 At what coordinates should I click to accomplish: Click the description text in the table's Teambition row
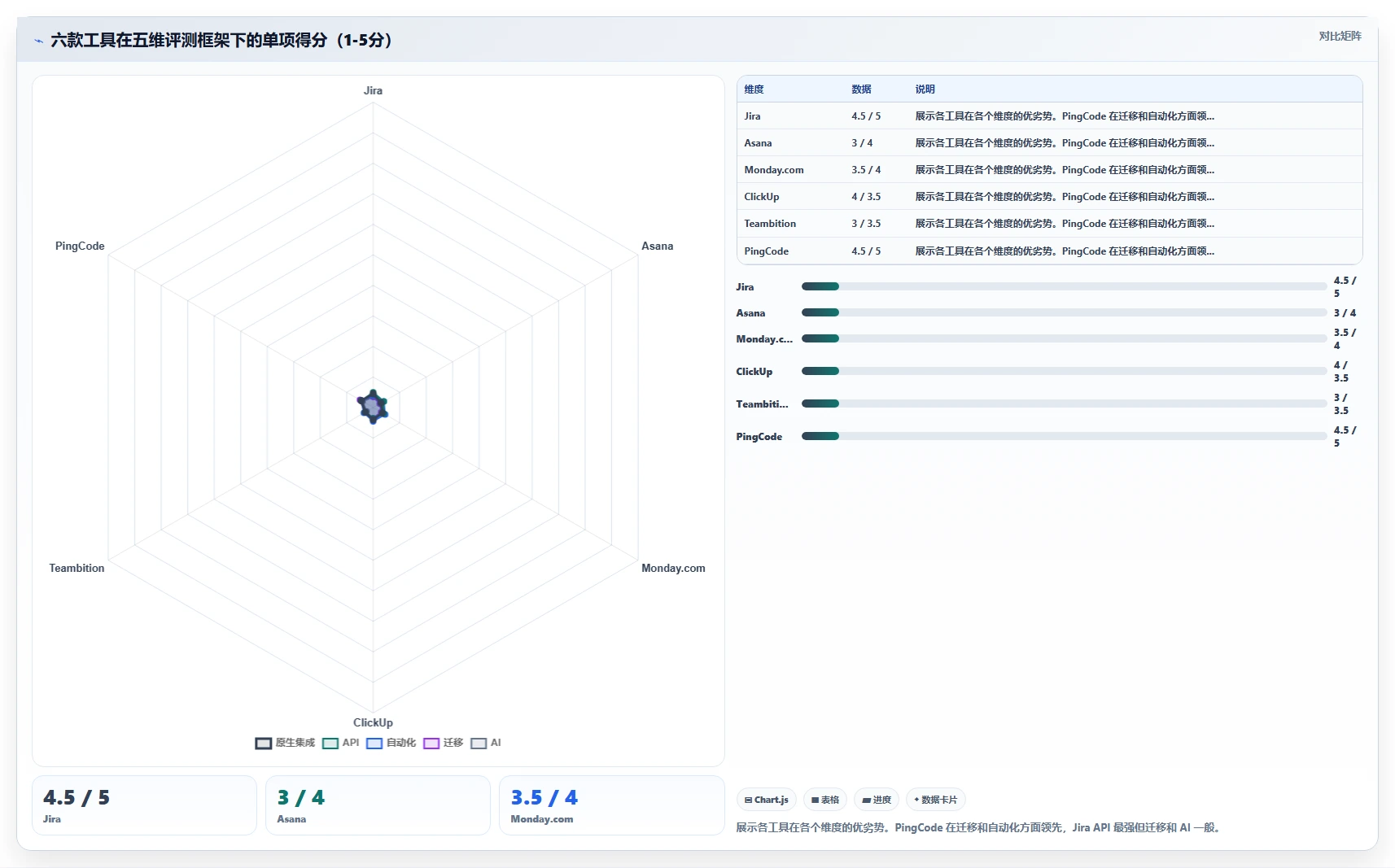[1065, 224]
